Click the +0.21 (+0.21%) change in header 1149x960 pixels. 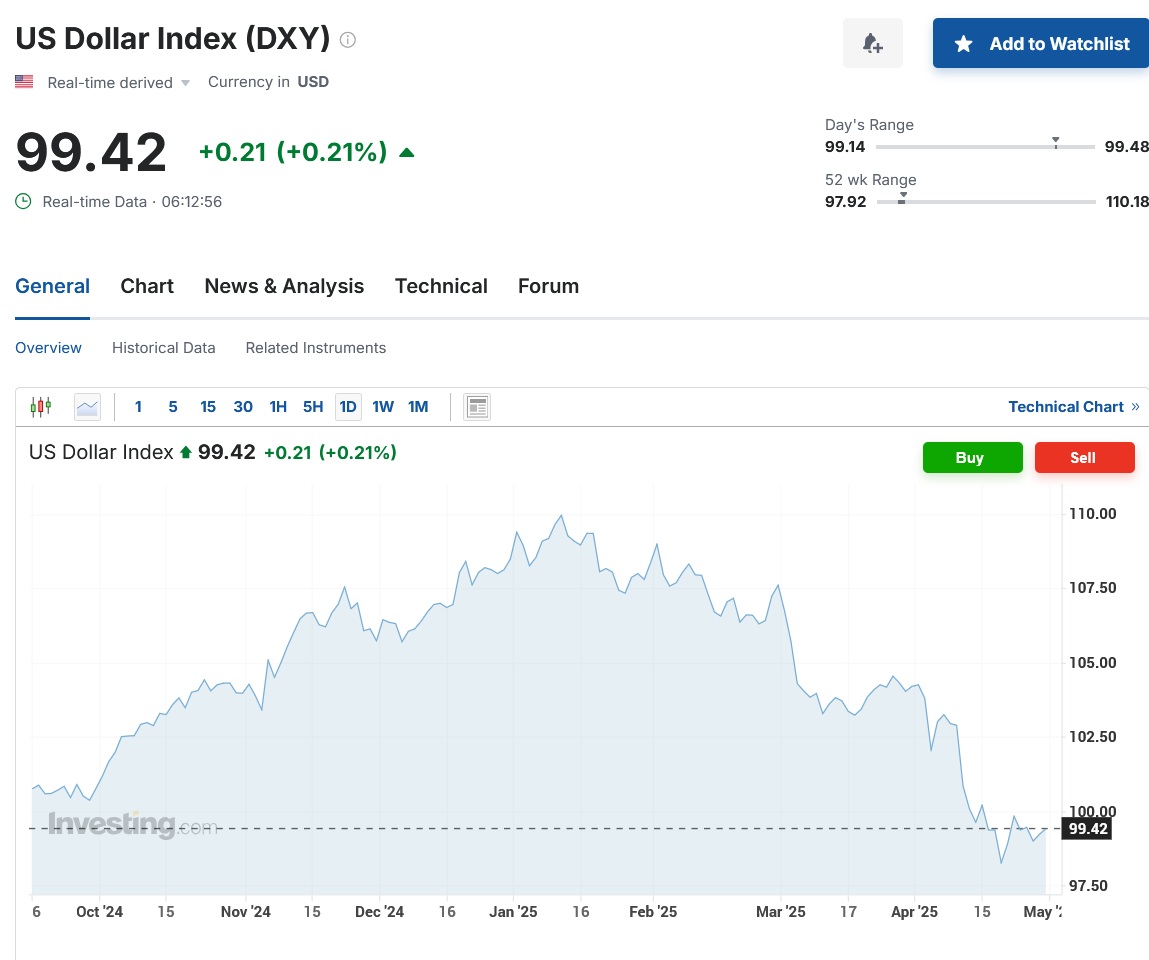pyautogui.click(x=293, y=152)
